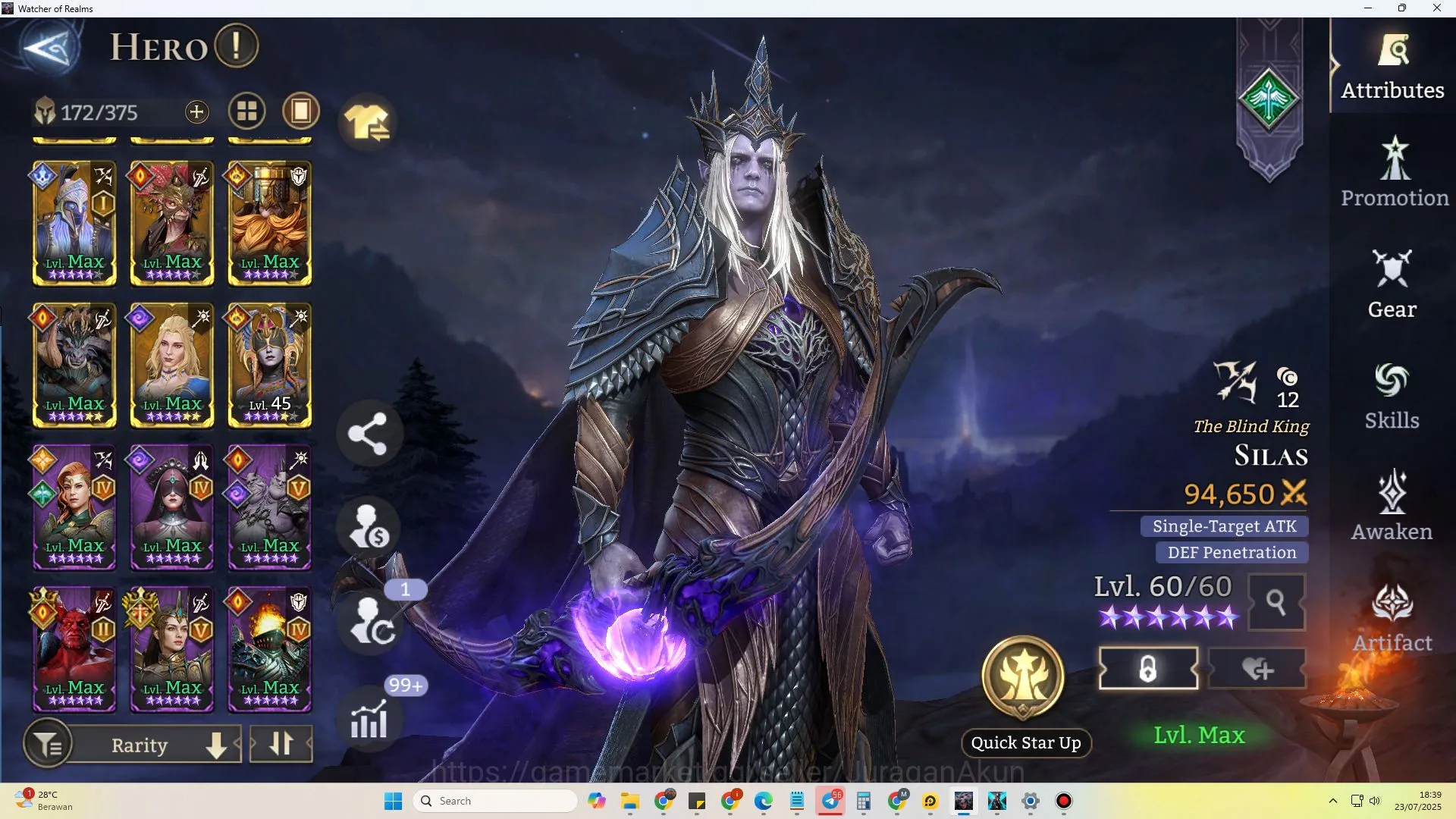Click the magnifier next to Lvl. 60/60
Image resolution: width=1456 pixels, height=819 pixels.
point(1276,602)
